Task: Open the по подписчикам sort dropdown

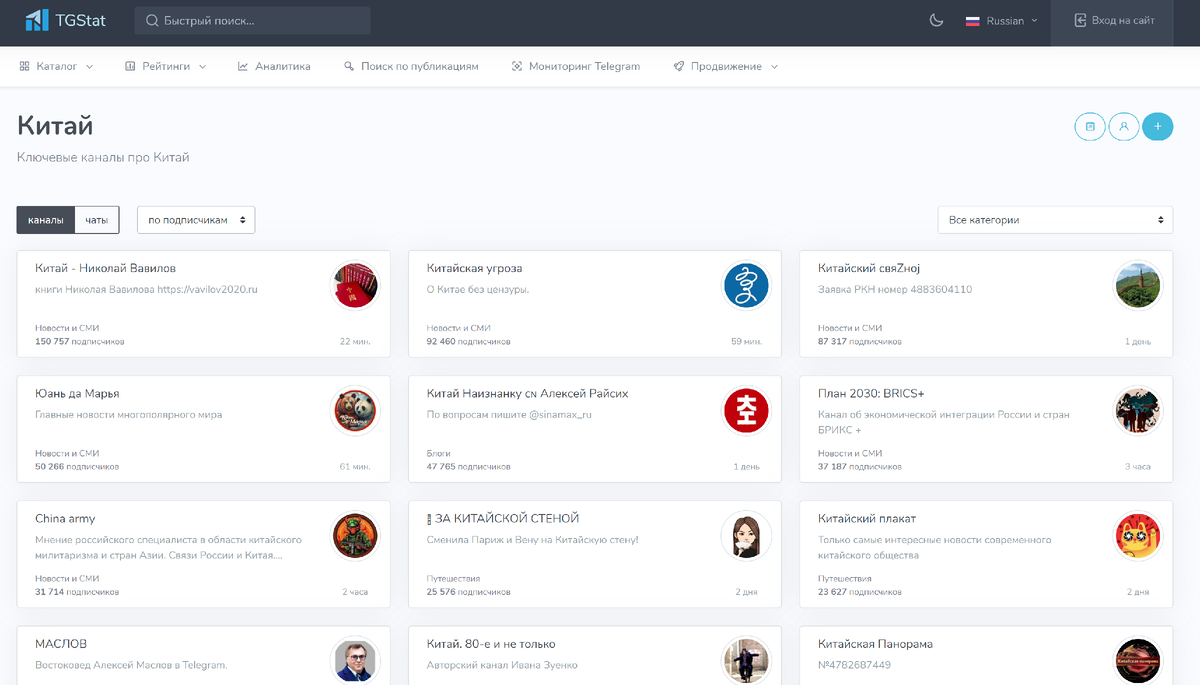Action: pyautogui.click(x=196, y=220)
